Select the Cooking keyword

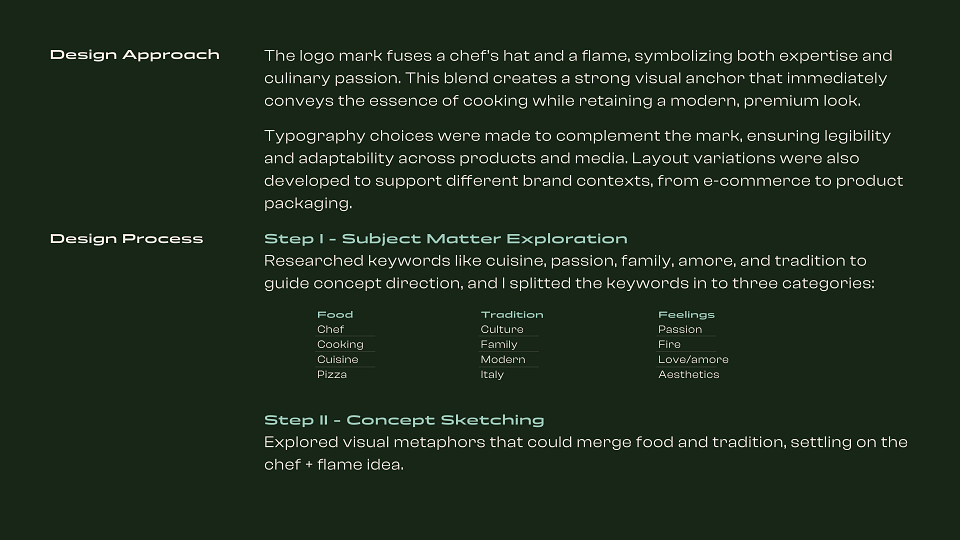point(340,345)
